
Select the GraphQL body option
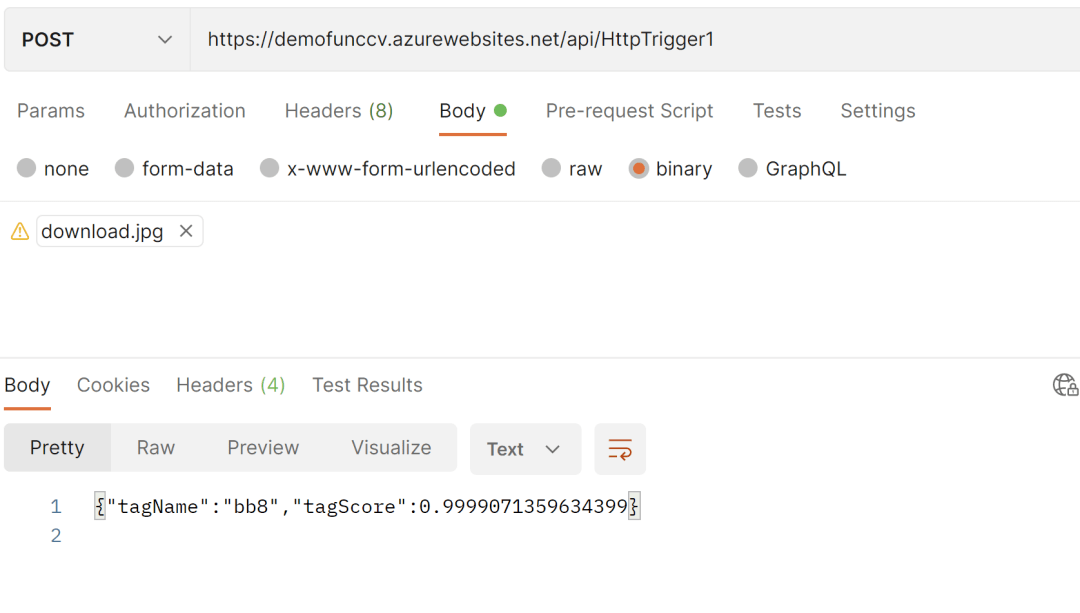[x=748, y=169]
